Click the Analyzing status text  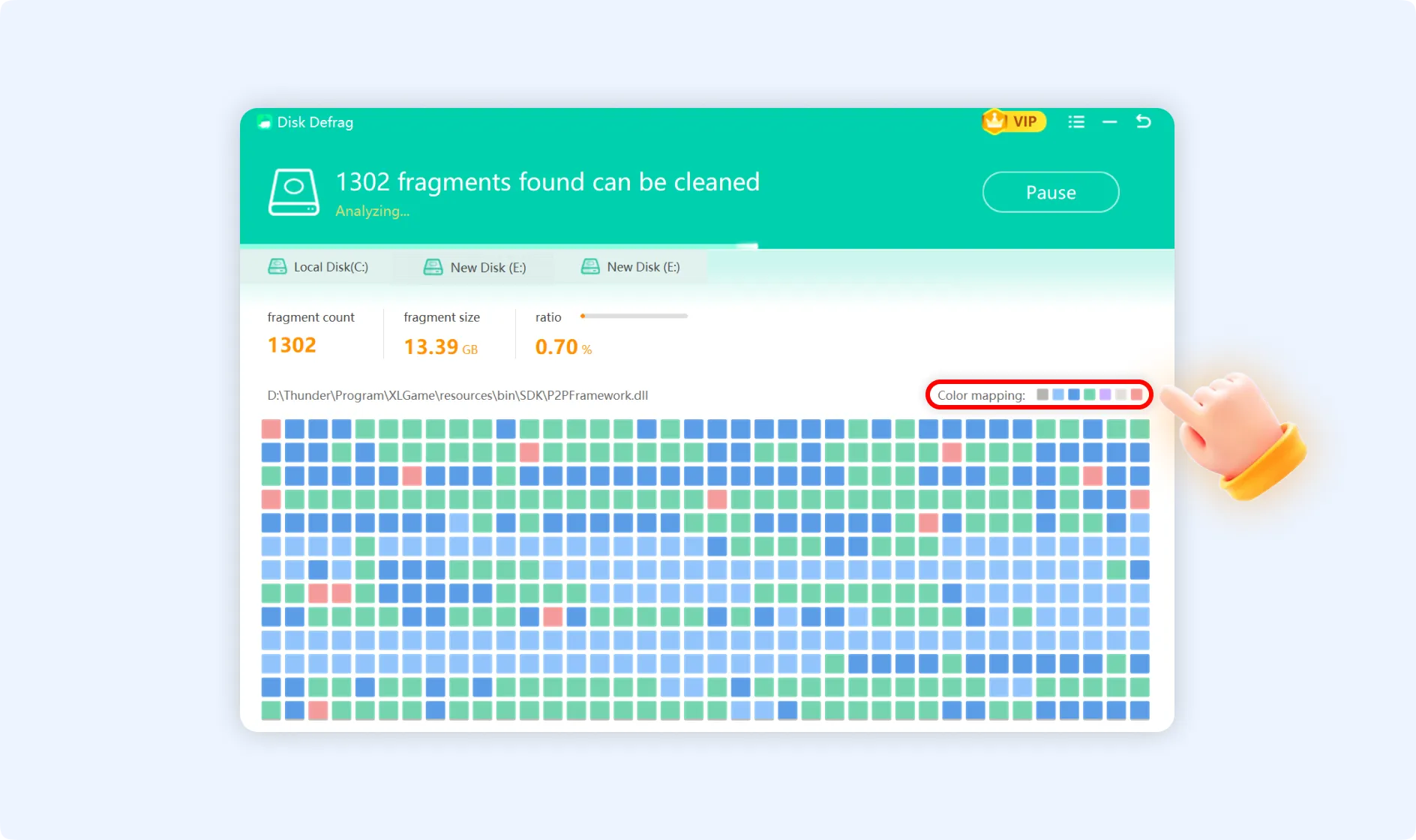[372, 211]
